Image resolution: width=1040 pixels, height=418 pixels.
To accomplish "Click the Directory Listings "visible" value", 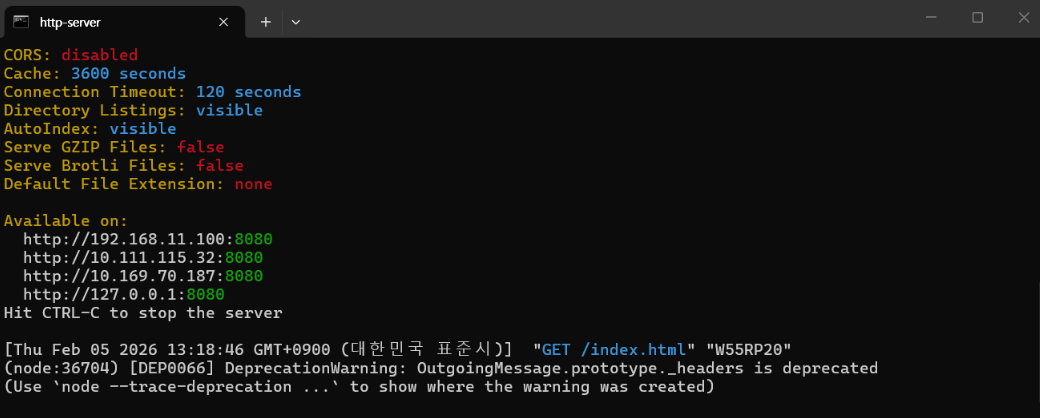I will (x=229, y=110).
